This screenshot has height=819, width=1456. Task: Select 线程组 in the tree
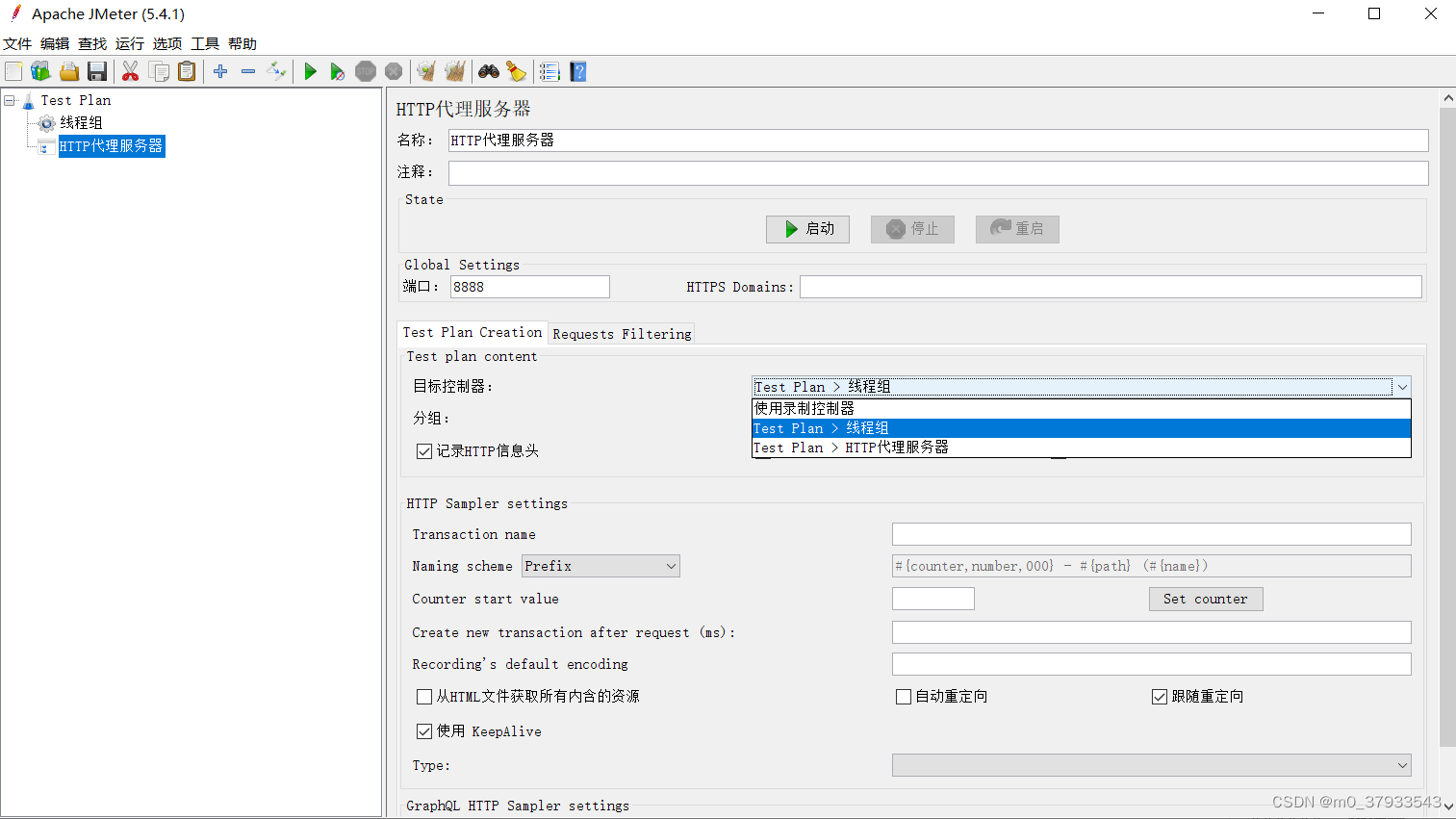pos(81,123)
